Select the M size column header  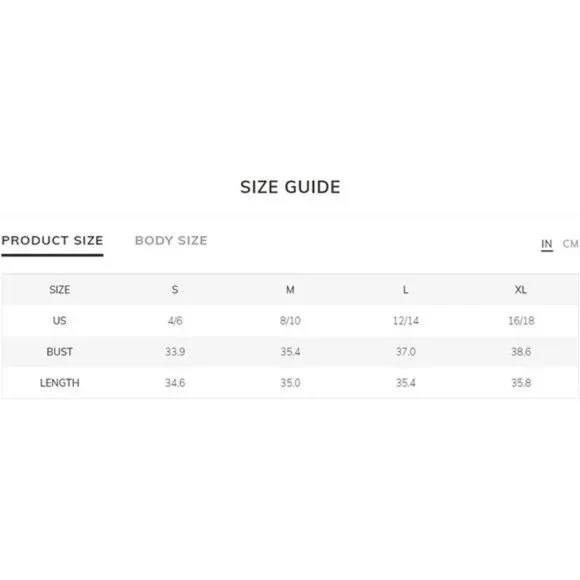click(290, 290)
